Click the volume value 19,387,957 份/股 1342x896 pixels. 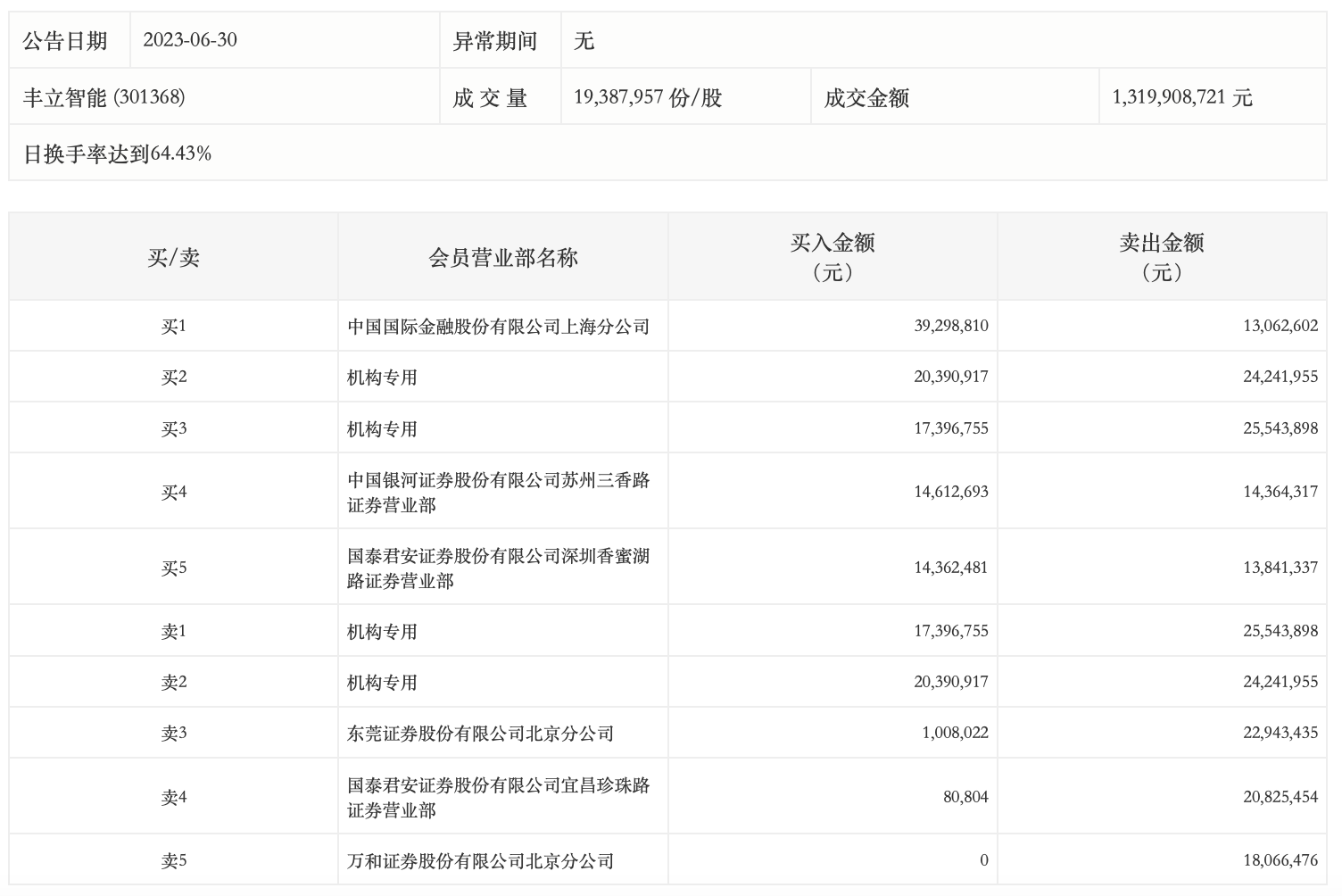coord(648,97)
